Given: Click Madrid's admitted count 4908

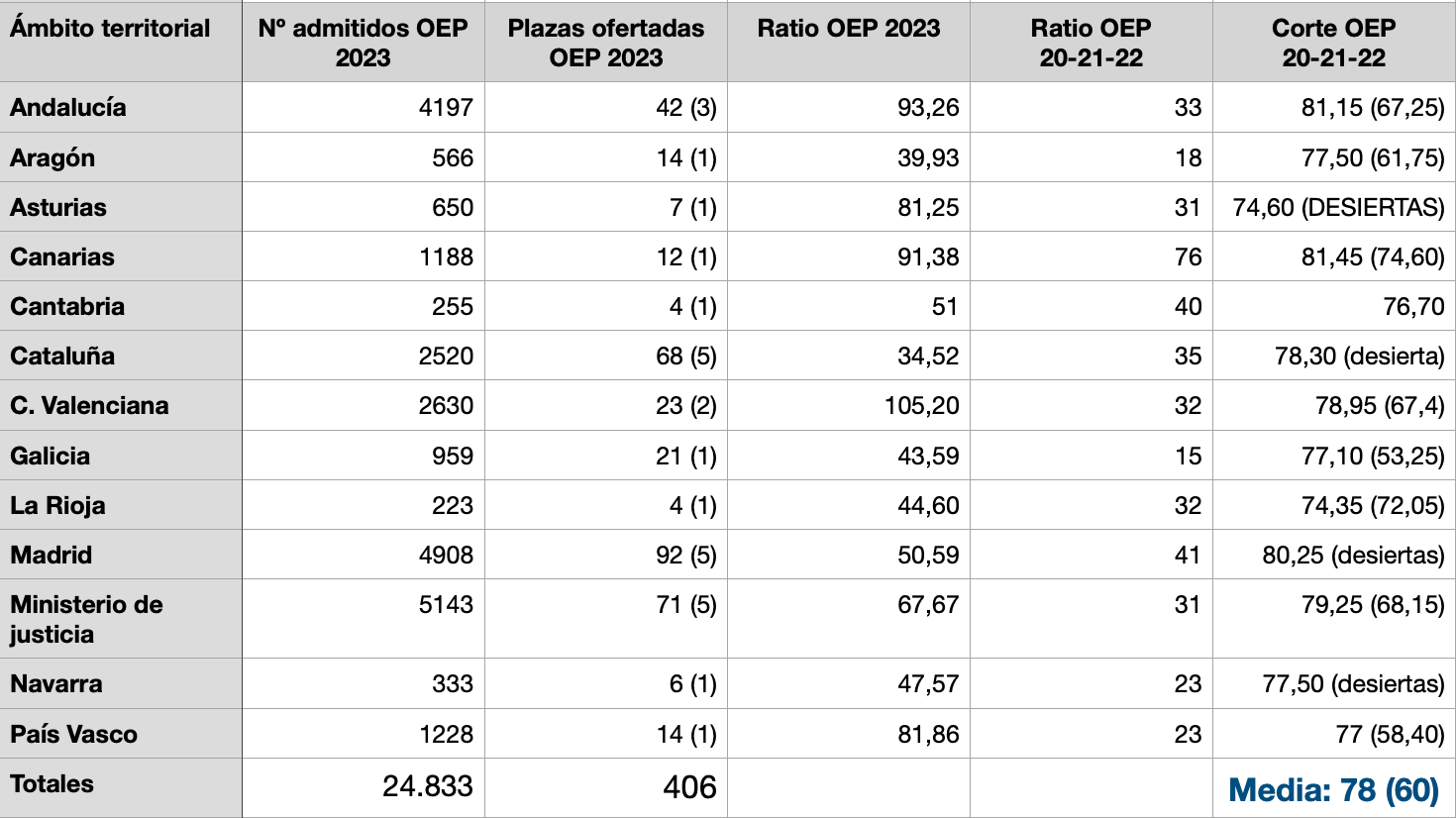Looking at the screenshot, I should tap(446, 555).
